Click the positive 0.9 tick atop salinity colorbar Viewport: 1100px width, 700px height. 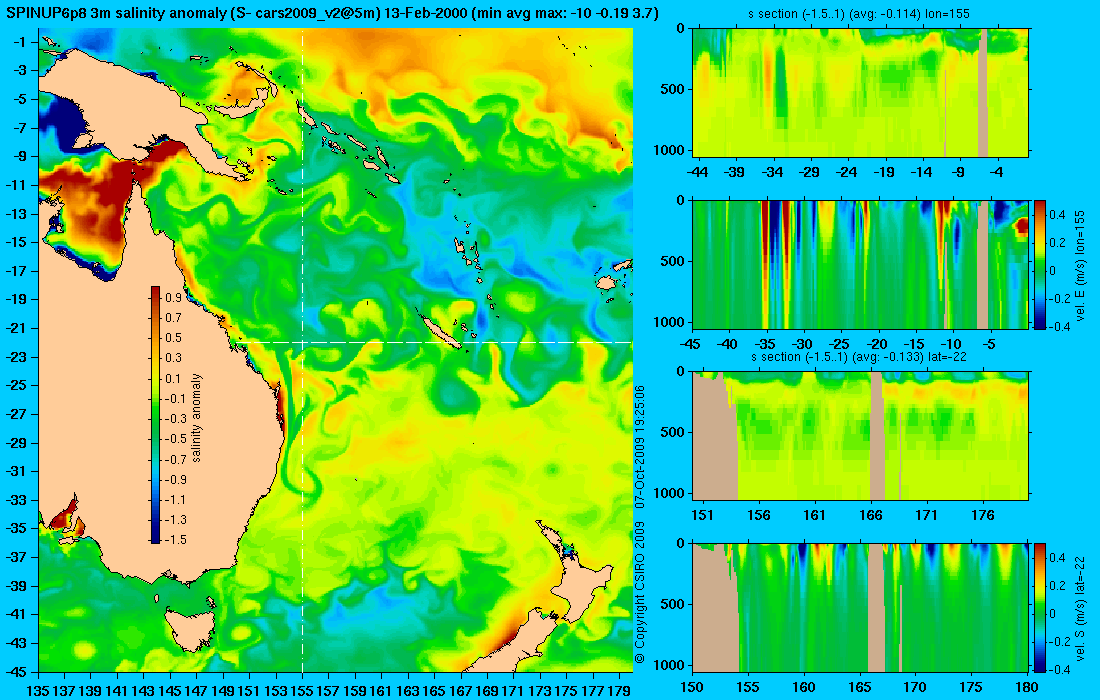pos(173,298)
